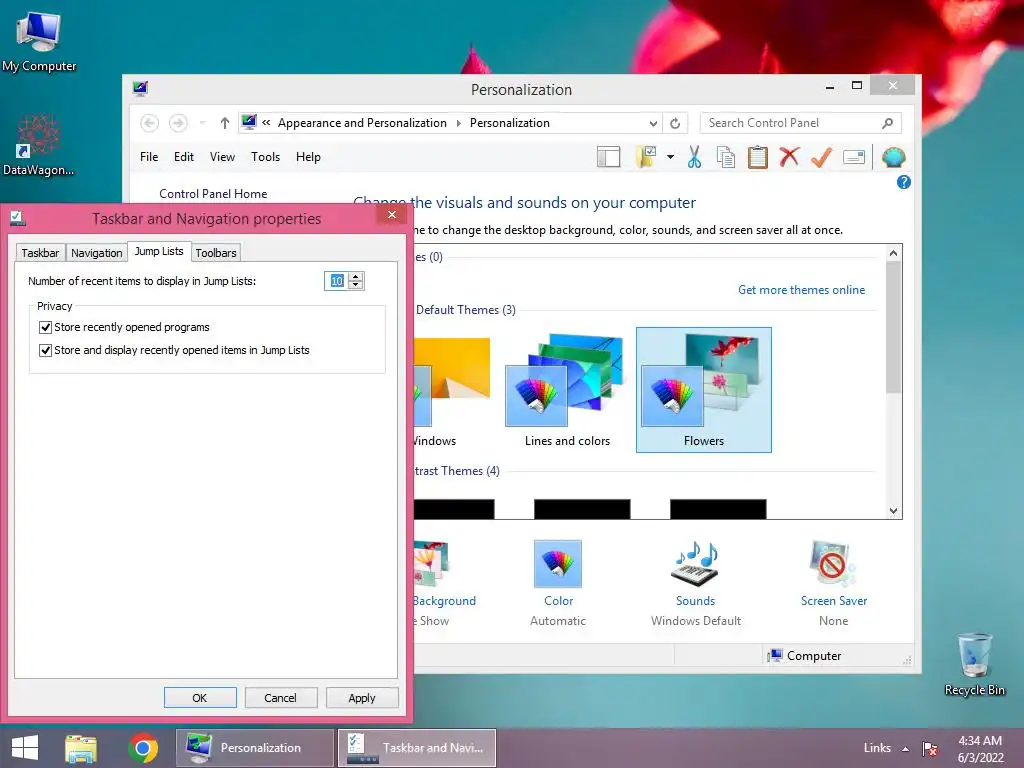
Task: Click OK in Taskbar properties dialog
Action: click(200, 697)
